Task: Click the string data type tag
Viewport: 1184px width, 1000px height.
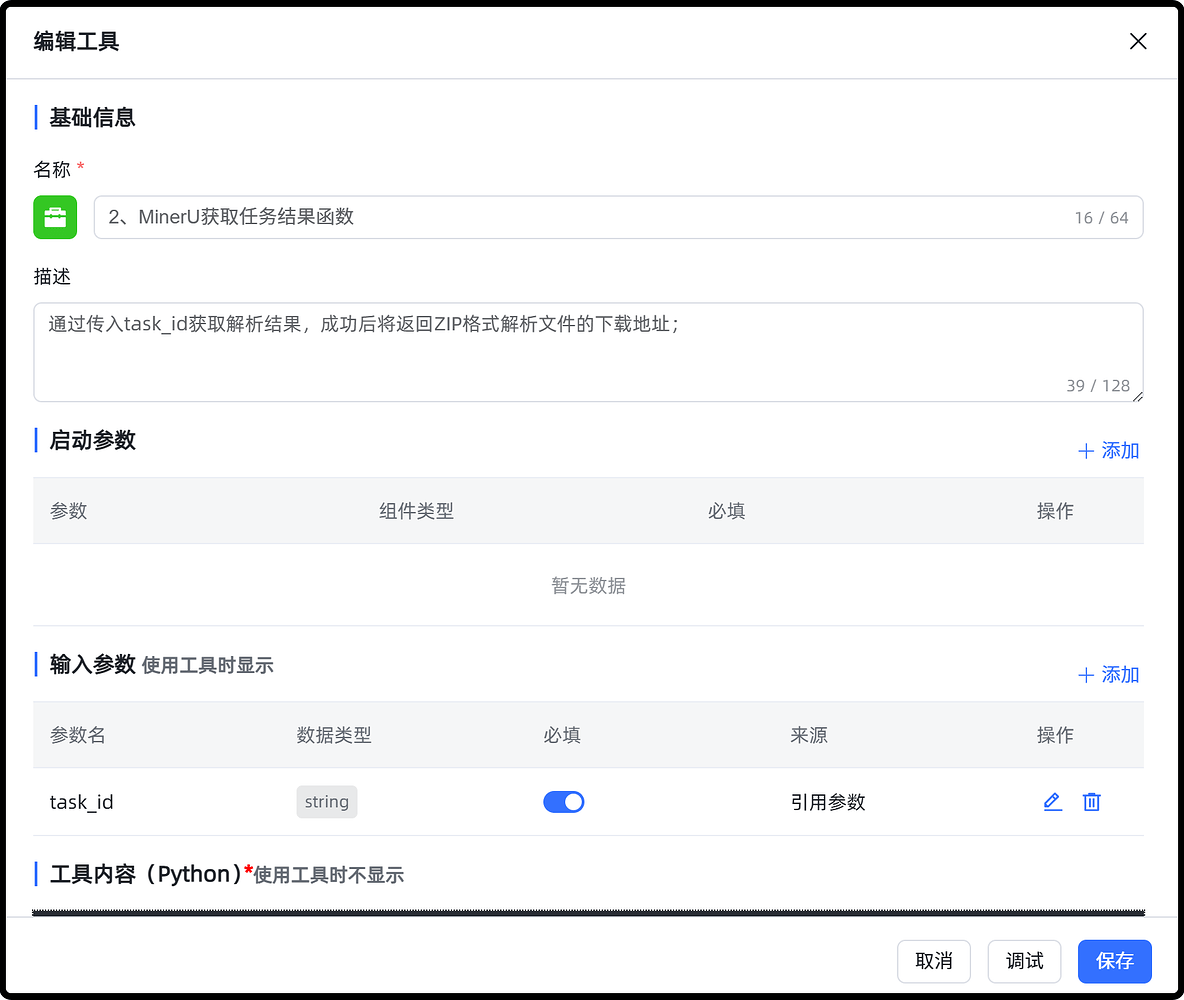Action: [326, 801]
